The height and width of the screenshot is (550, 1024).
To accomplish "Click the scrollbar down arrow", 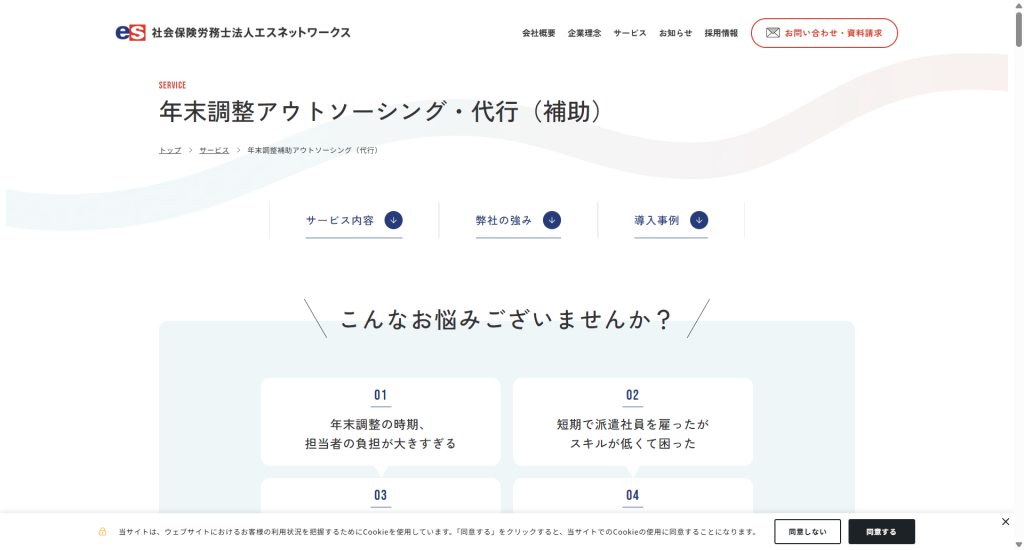I will point(1018,544).
